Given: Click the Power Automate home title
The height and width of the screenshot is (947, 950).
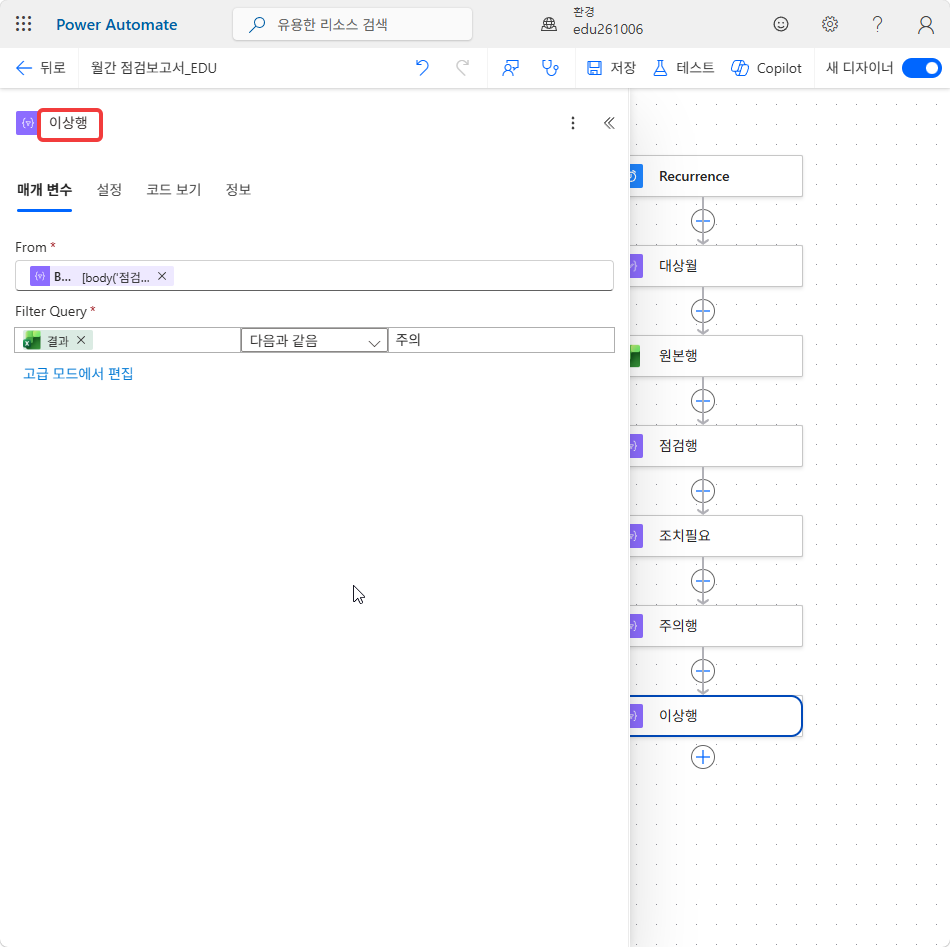Looking at the screenshot, I should point(116,25).
